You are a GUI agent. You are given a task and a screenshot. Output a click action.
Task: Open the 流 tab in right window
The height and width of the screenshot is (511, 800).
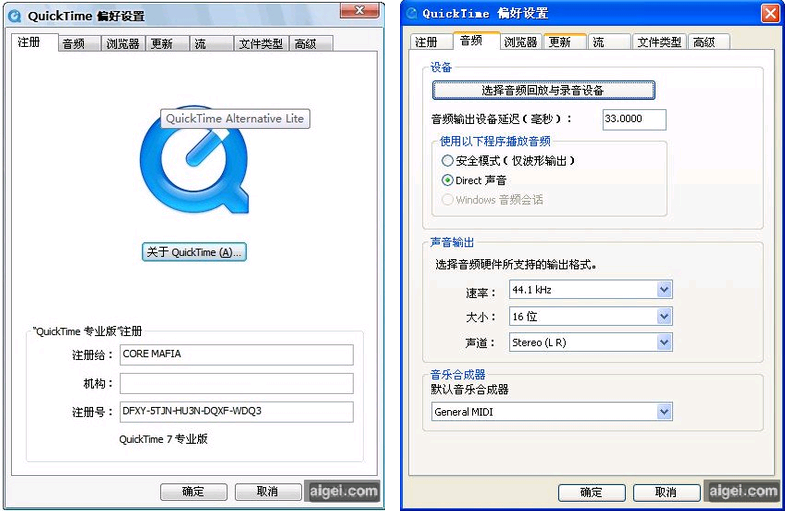(x=609, y=42)
